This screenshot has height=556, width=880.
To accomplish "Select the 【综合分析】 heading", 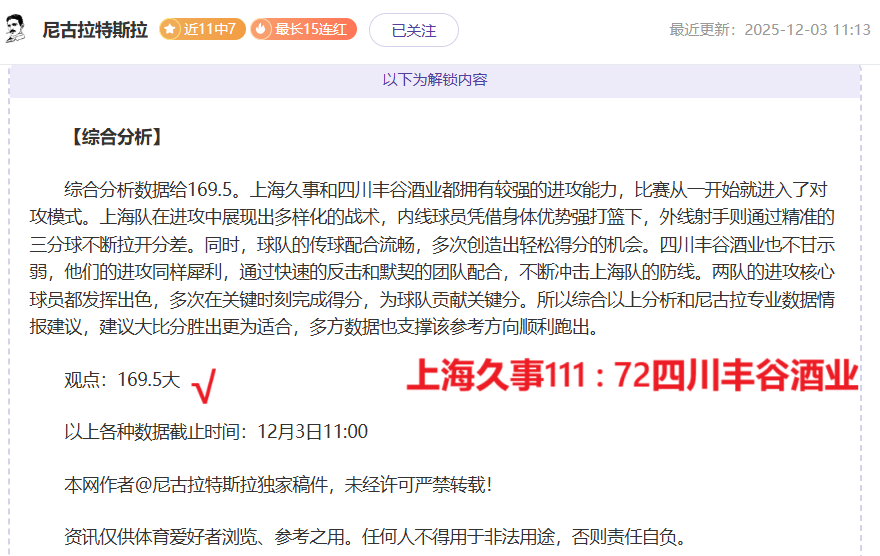I will (x=116, y=138).
